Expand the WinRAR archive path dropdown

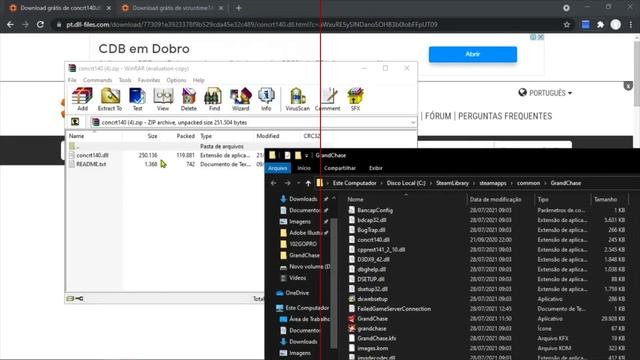tap(413, 122)
